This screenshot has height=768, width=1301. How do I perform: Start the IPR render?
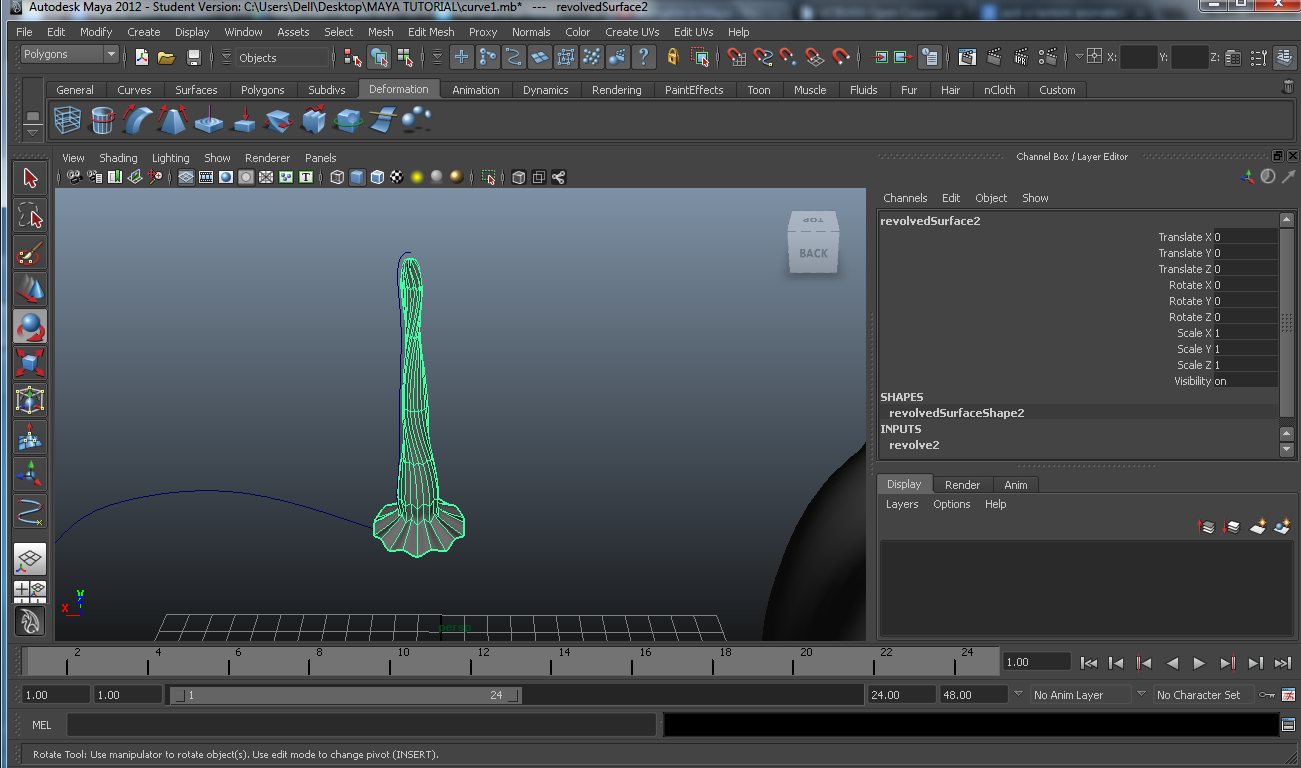click(x=1020, y=57)
